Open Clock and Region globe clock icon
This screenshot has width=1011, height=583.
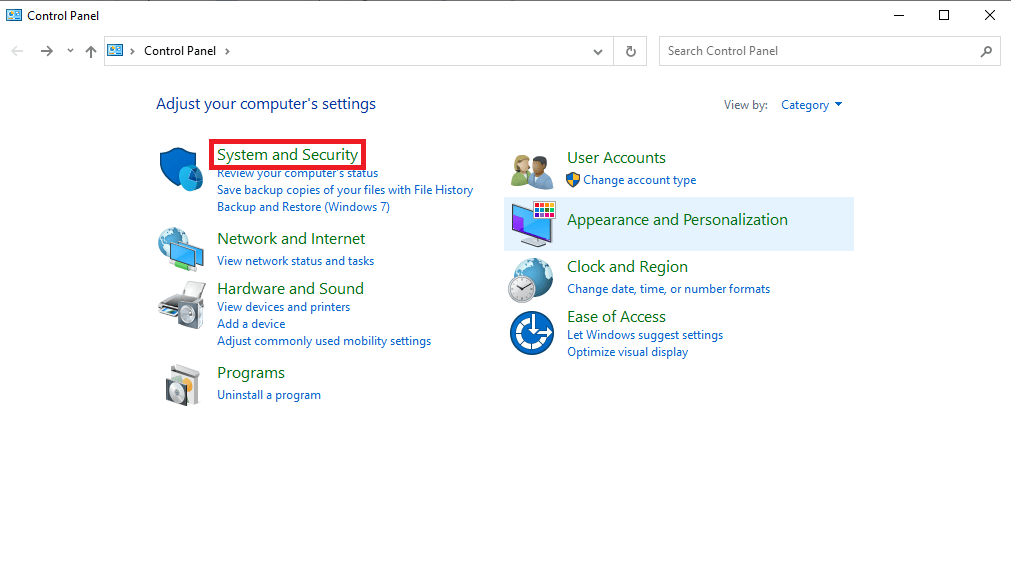tap(531, 280)
